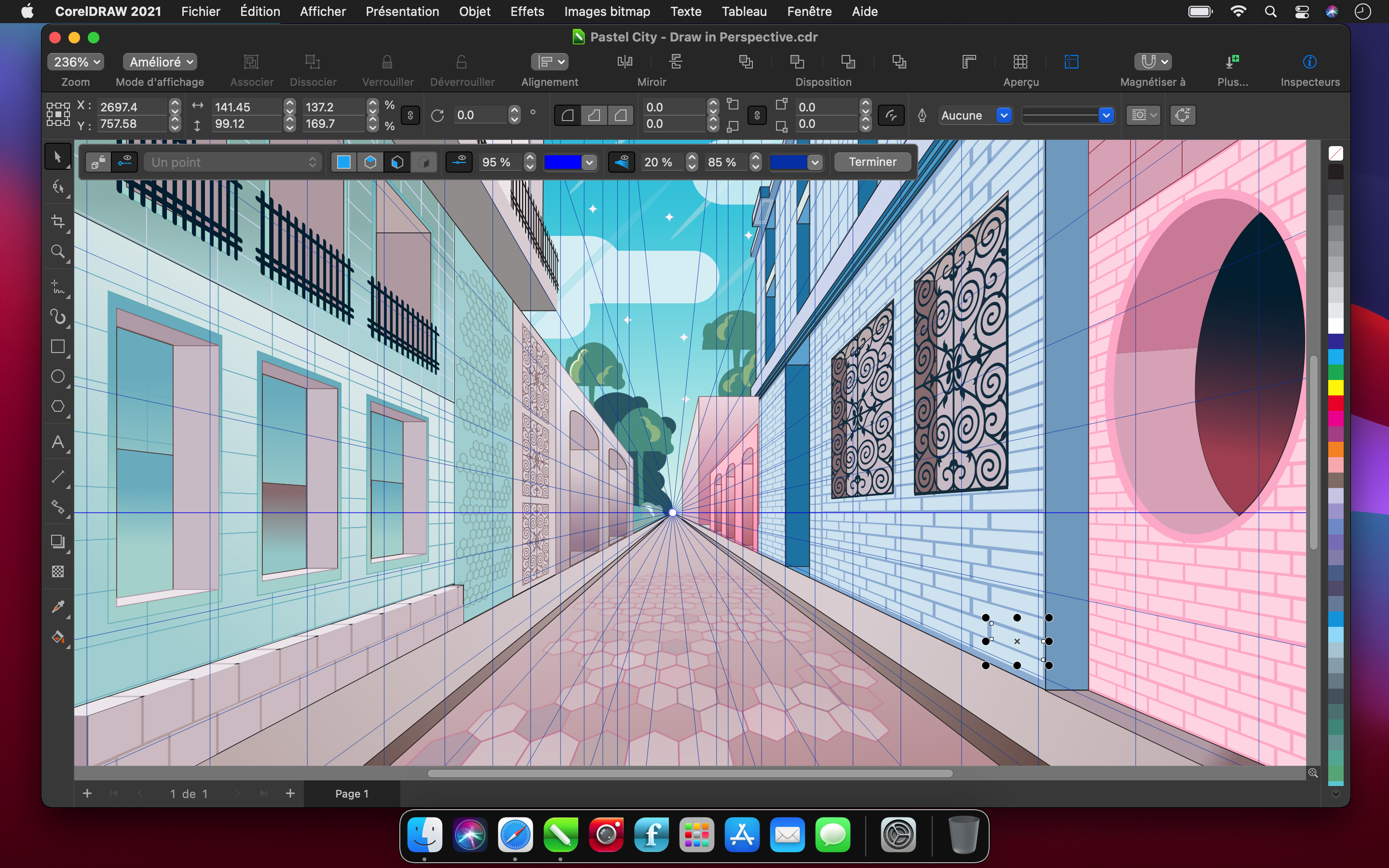Viewport: 1389px width, 868px height.
Task: Open the Interactive Fill tool
Action: pyautogui.click(x=58, y=637)
